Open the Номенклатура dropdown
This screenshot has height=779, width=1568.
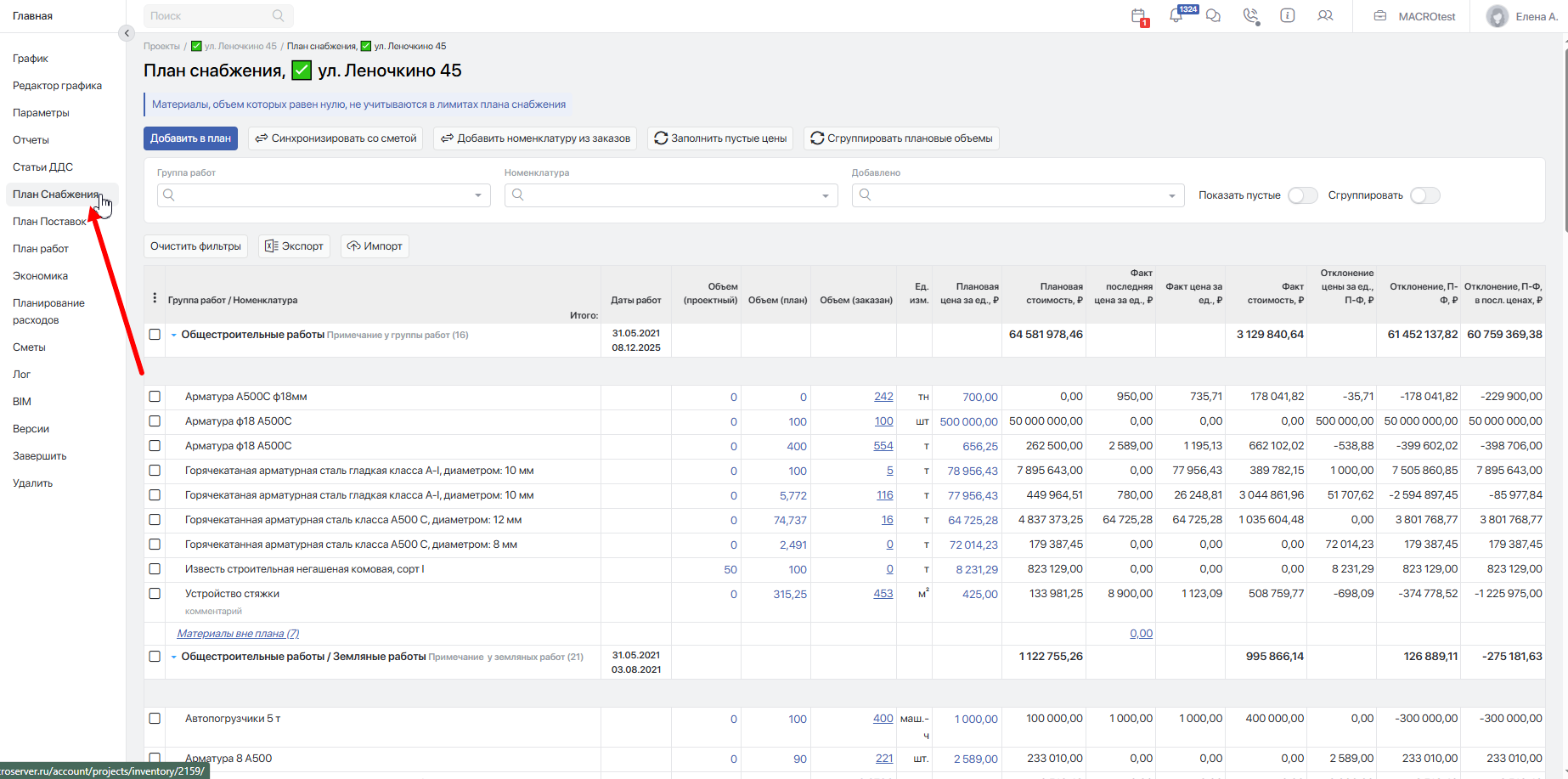point(671,195)
